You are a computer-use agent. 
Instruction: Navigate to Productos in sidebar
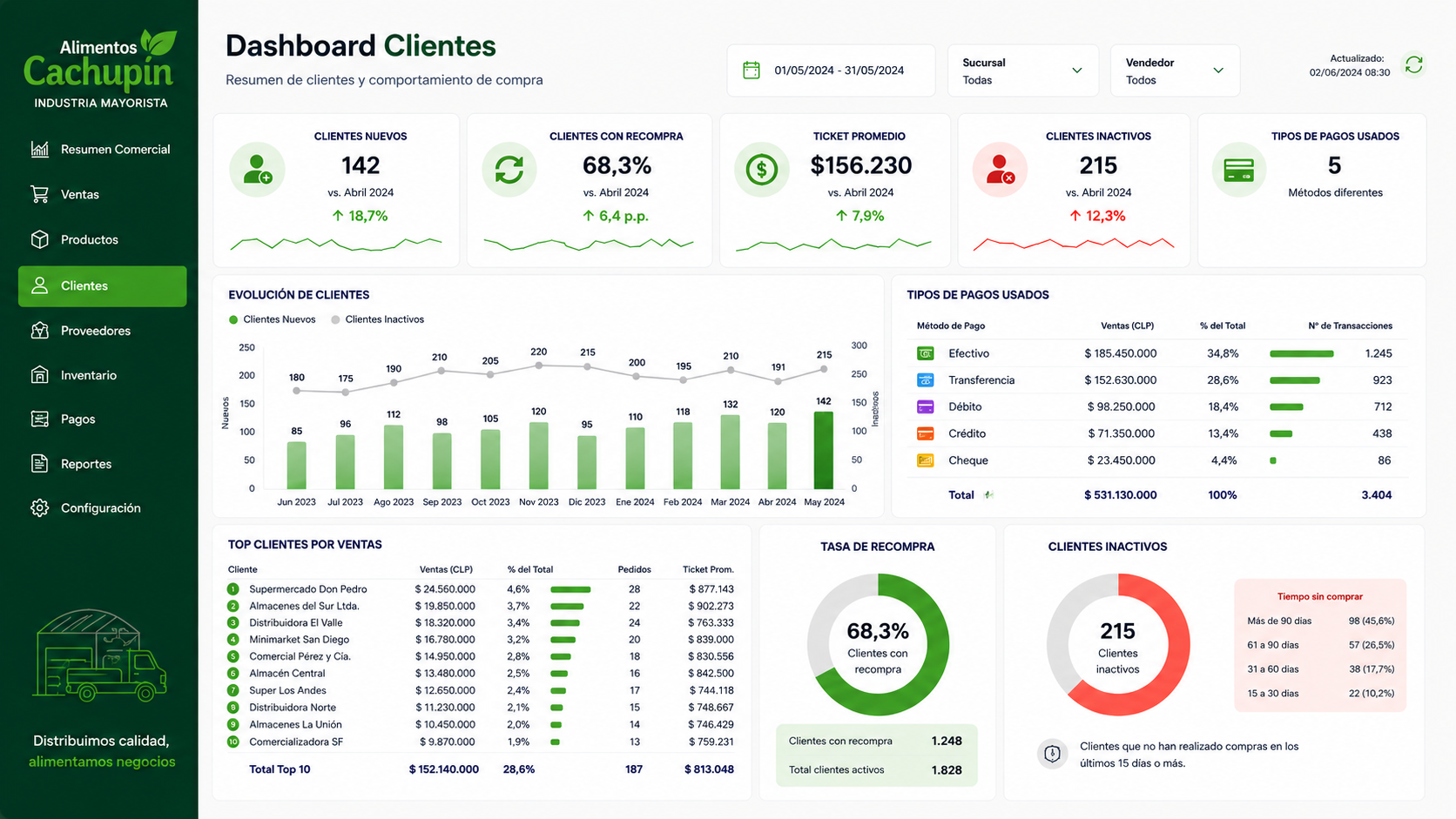102,239
